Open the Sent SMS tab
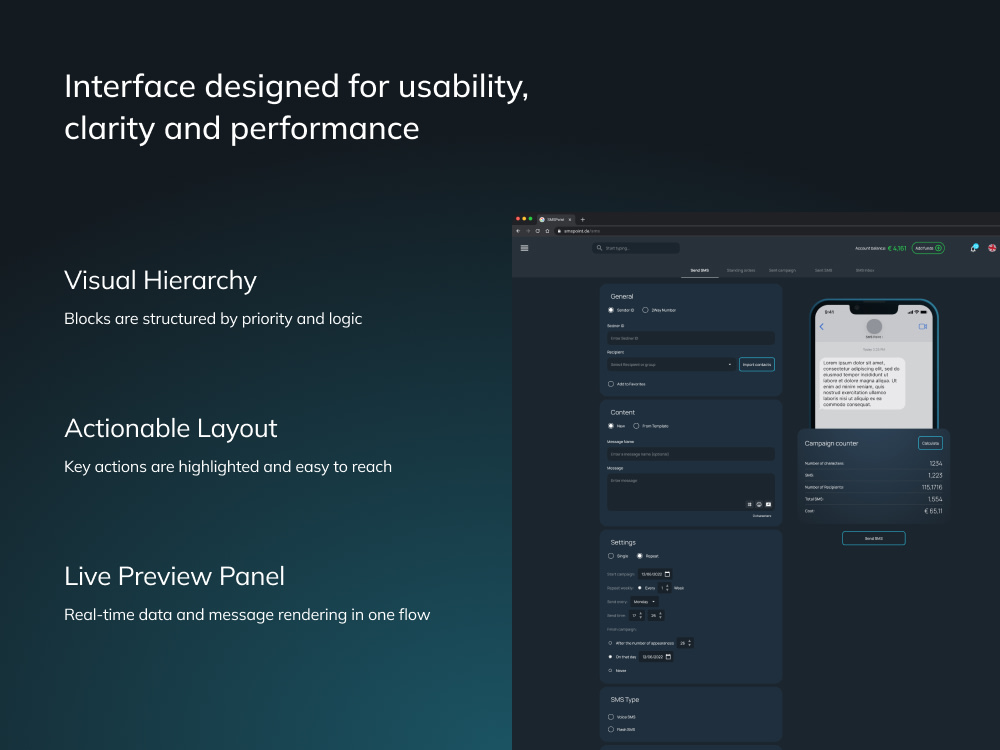The height and width of the screenshot is (750, 1000). point(823,270)
